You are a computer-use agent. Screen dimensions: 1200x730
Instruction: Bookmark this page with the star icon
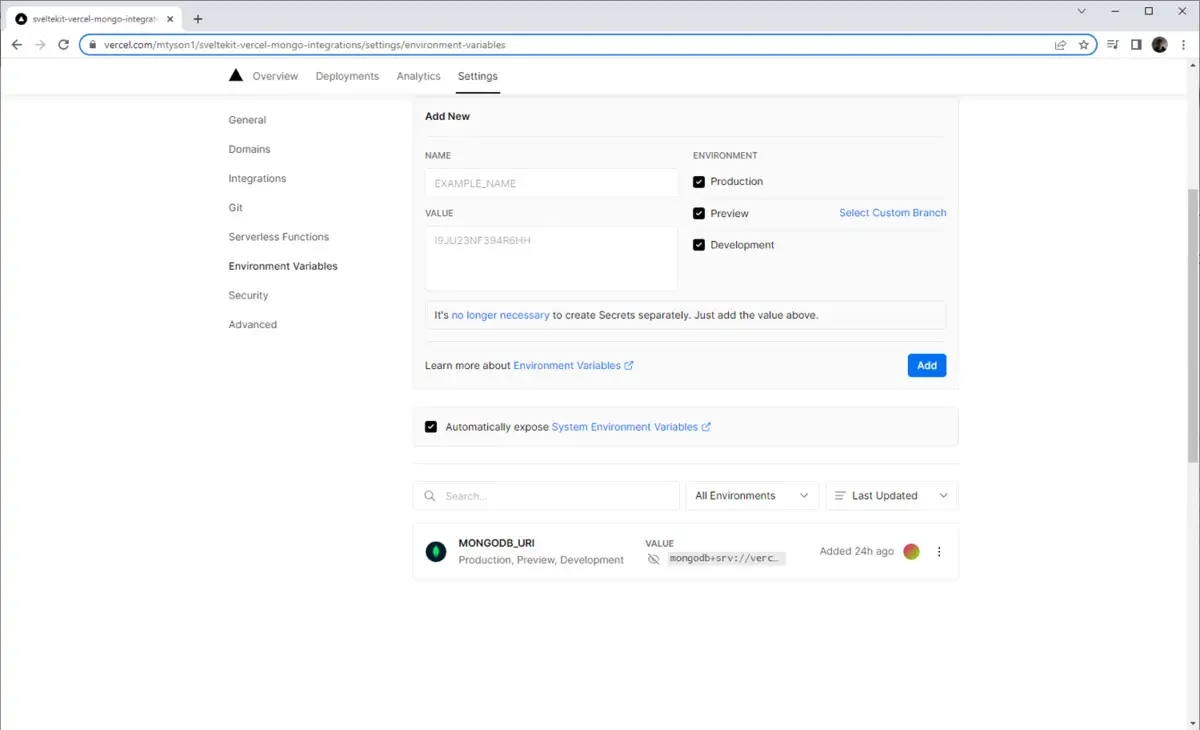tap(1083, 45)
